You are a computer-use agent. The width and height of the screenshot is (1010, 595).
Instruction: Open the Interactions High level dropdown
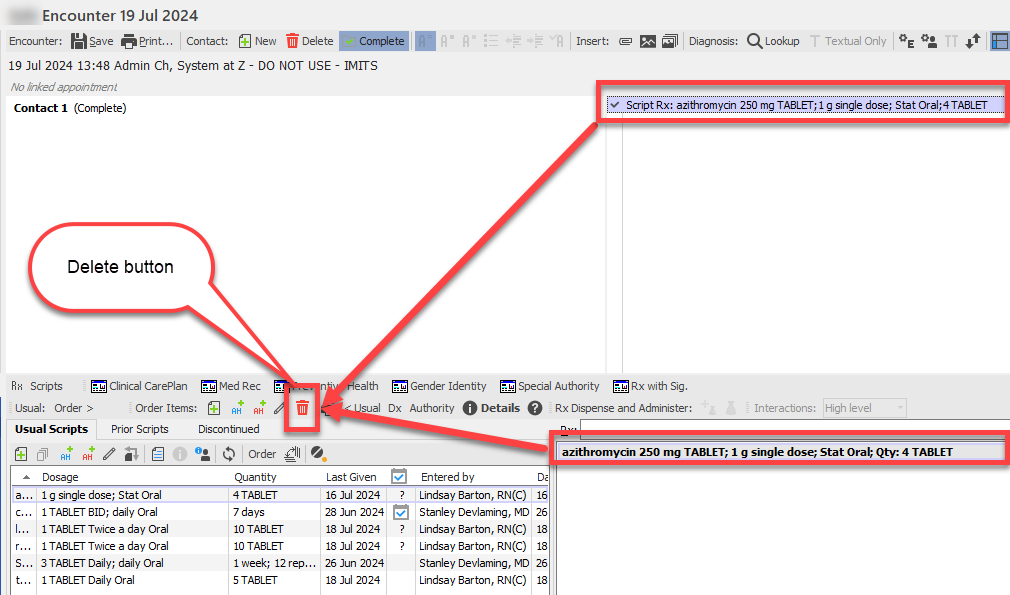tap(864, 408)
